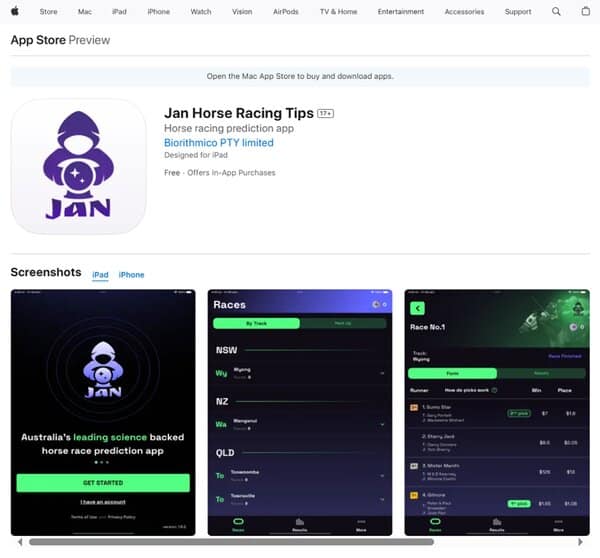
Task: Click Results icon in third screenshot bottom bar
Action: (x=497, y=524)
